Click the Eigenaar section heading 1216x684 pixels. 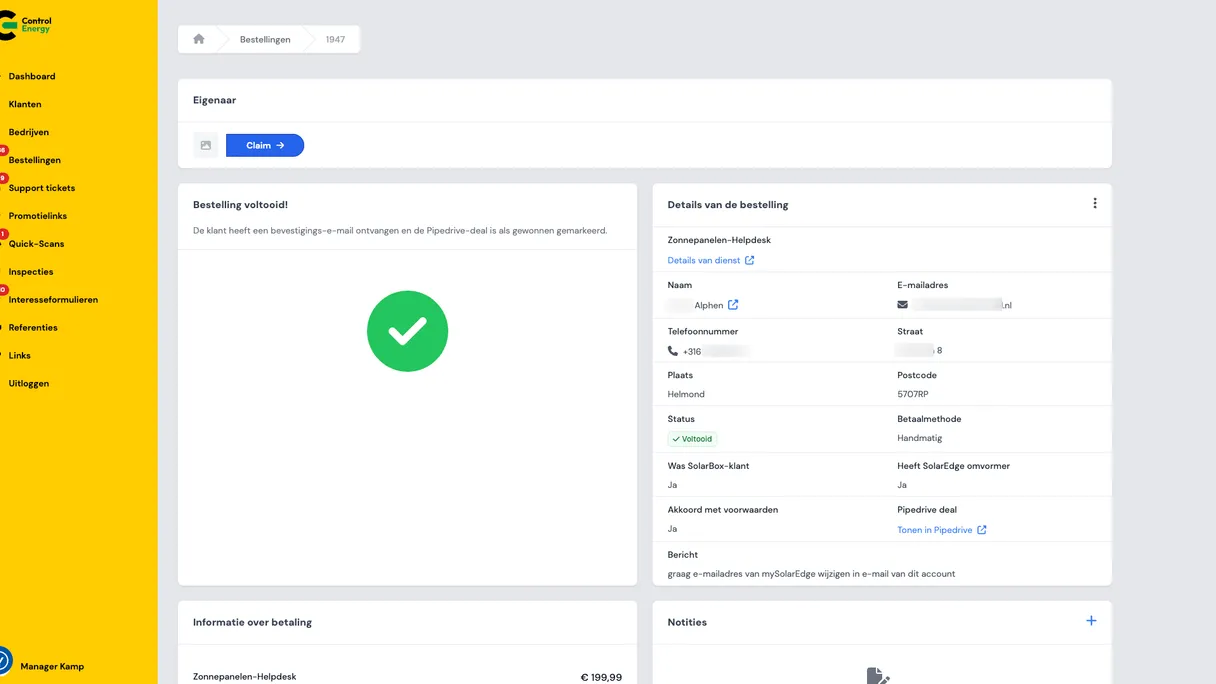[x=214, y=100]
